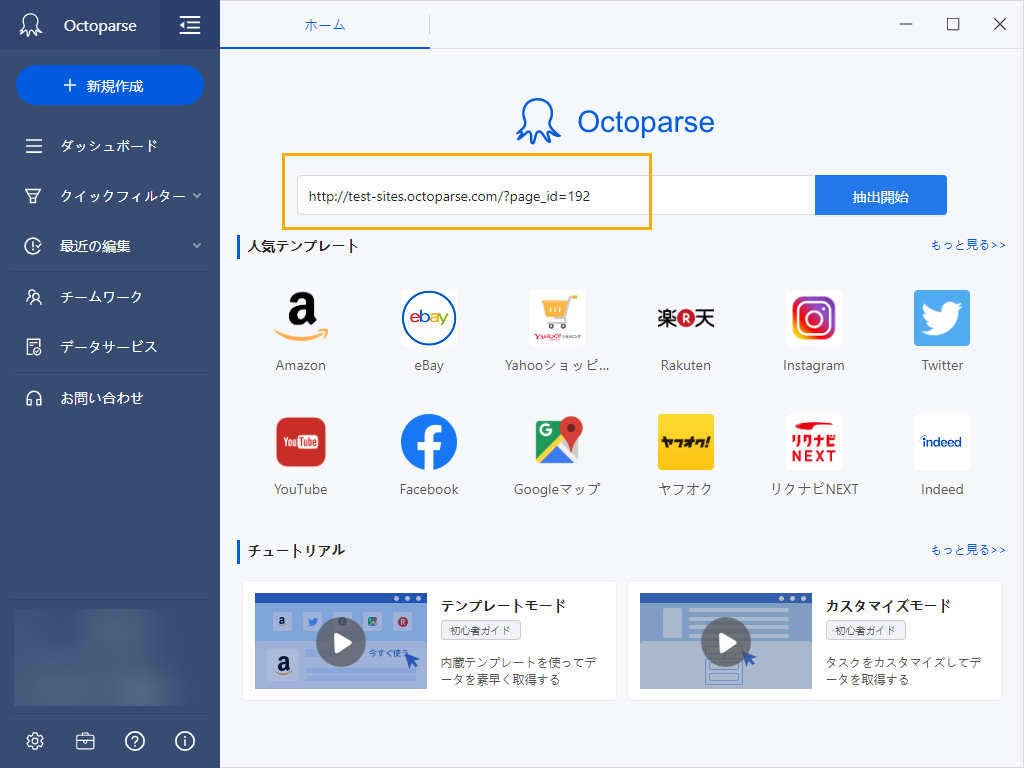Select the Amazon template icon

coord(300,318)
